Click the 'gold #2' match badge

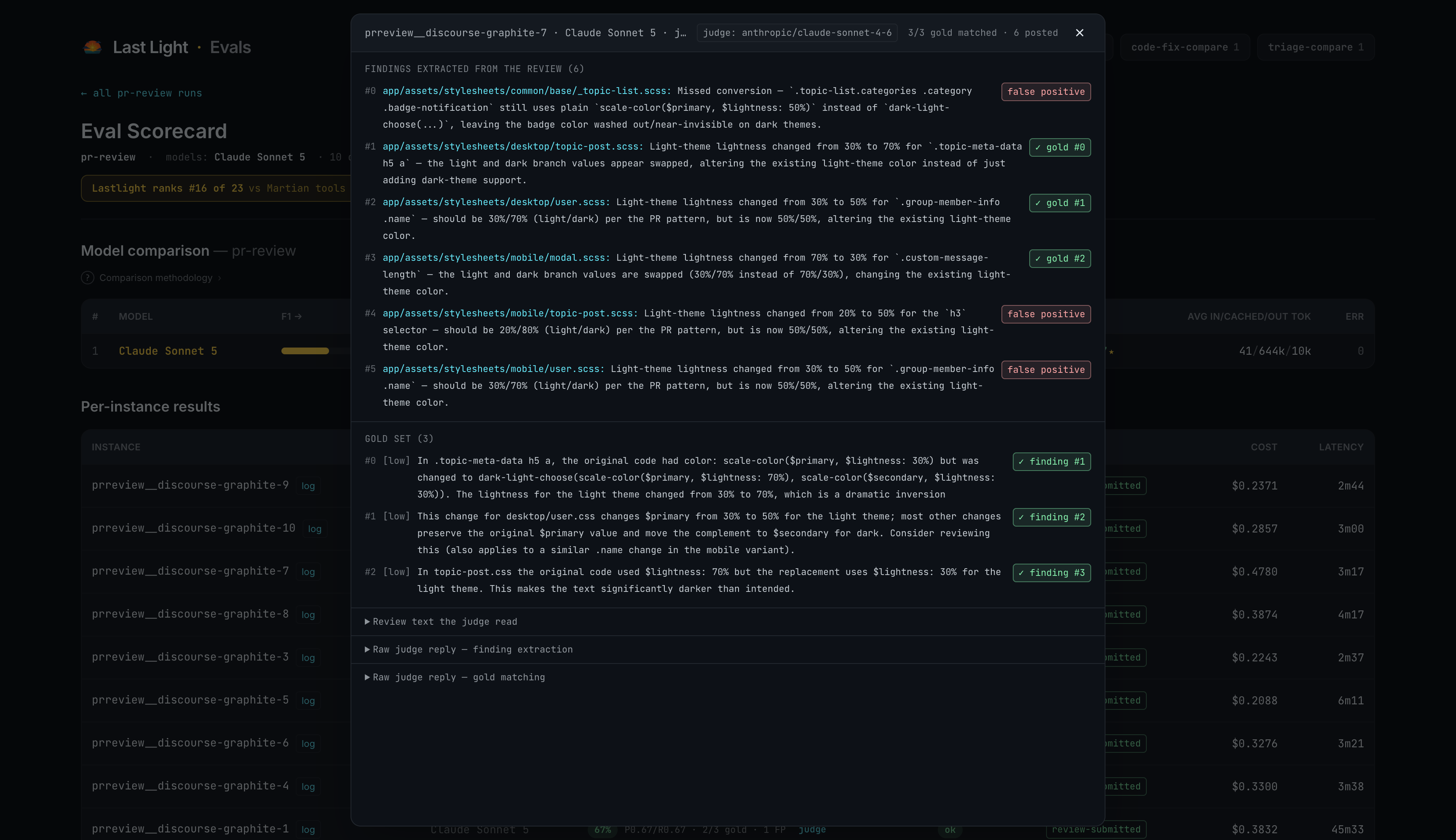[1060, 259]
